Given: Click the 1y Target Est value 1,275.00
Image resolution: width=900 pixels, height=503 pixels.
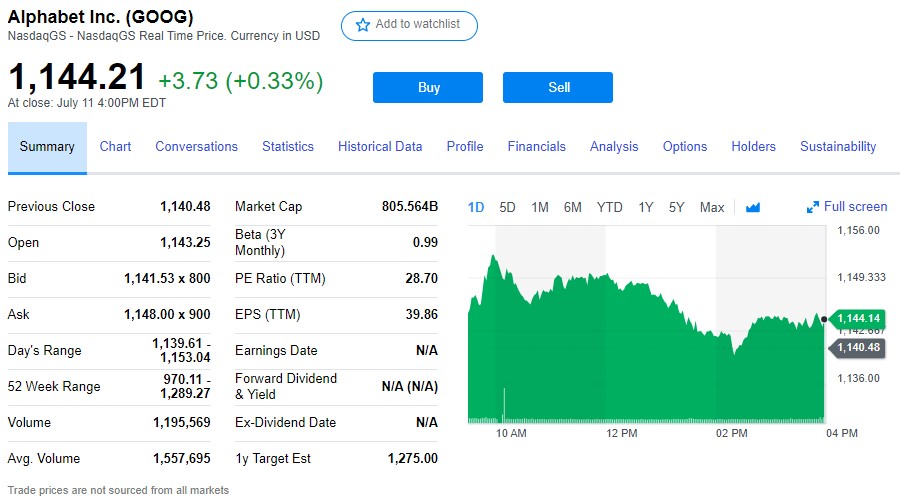Looking at the screenshot, I should pos(413,459).
